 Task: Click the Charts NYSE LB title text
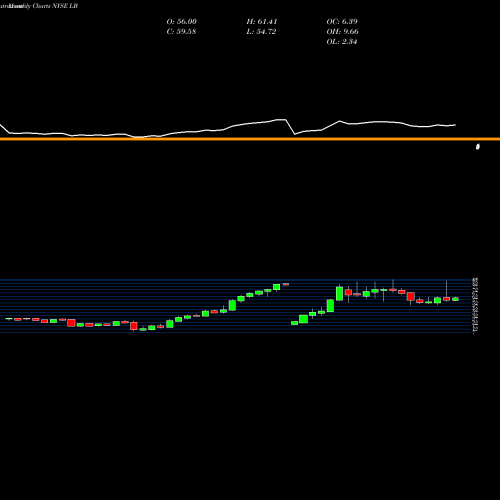[55, 6]
